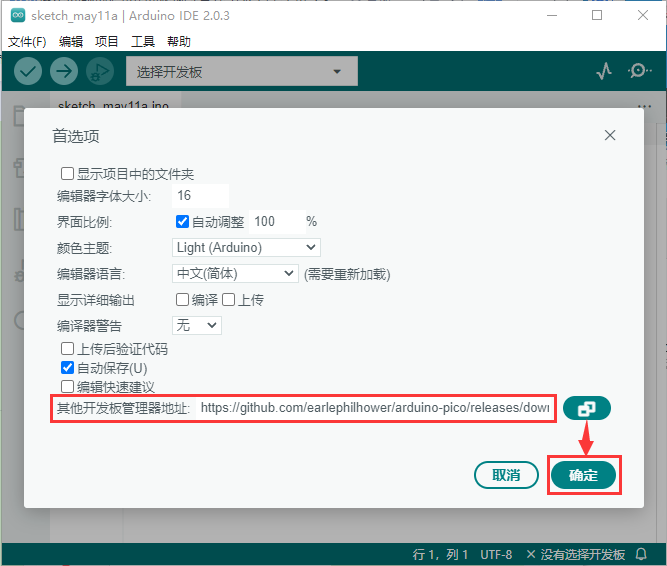Toggle the 自动保存(U) checkbox
This screenshot has width=667, height=566.
[x=67, y=367]
